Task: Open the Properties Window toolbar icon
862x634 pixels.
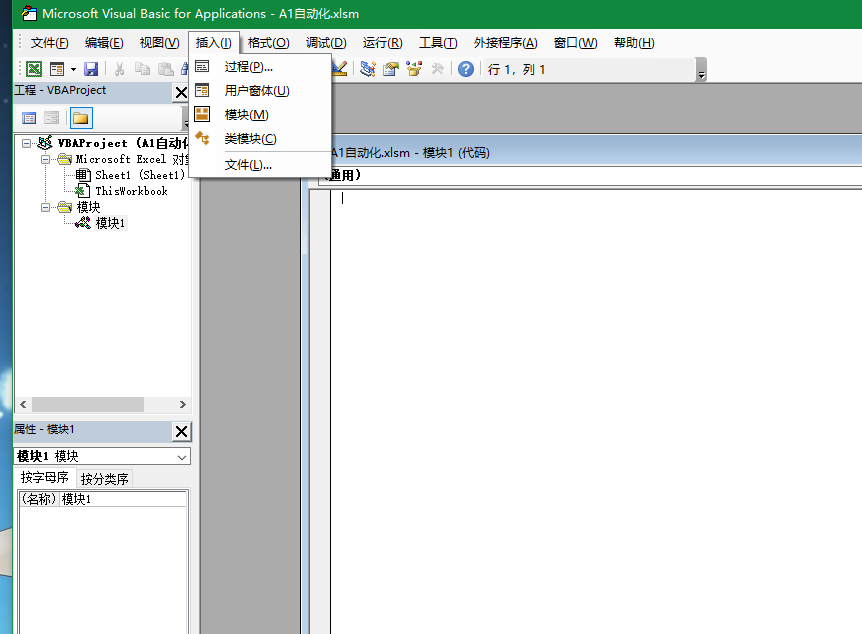Action: tap(391, 69)
